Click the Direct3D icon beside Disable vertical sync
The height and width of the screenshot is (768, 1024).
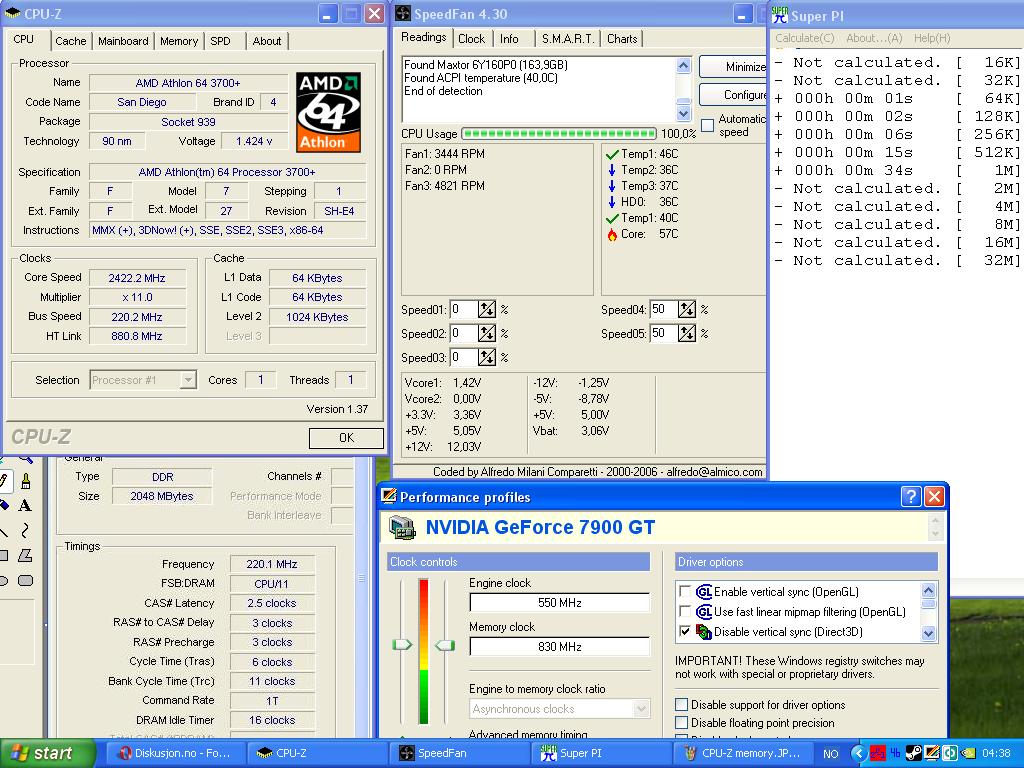[703, 632]
